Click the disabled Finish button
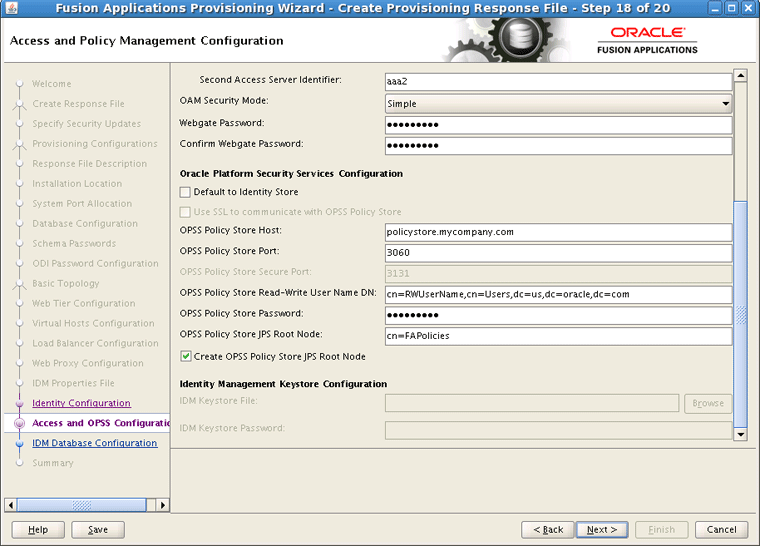The image size is (760, 546). (x=662, y=530)
